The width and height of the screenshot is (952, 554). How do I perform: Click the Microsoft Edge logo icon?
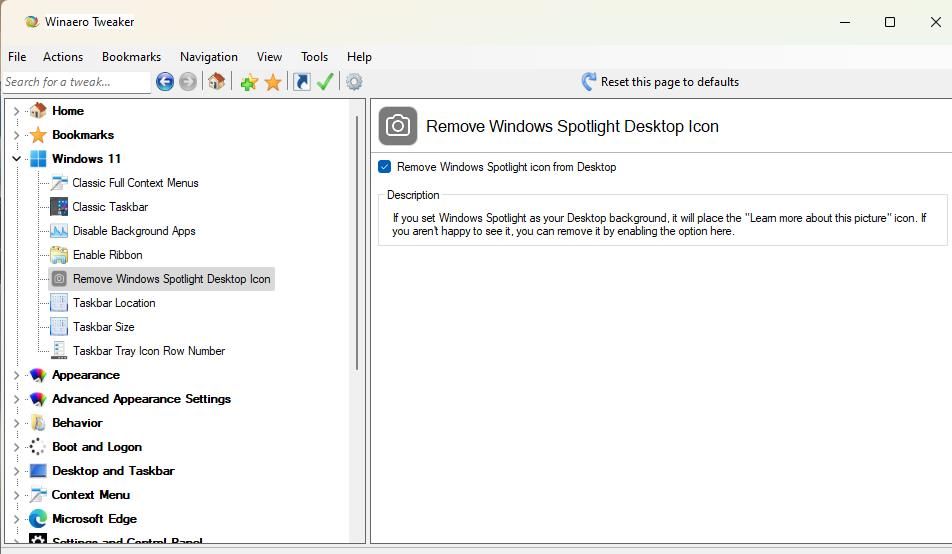[38, 519]
